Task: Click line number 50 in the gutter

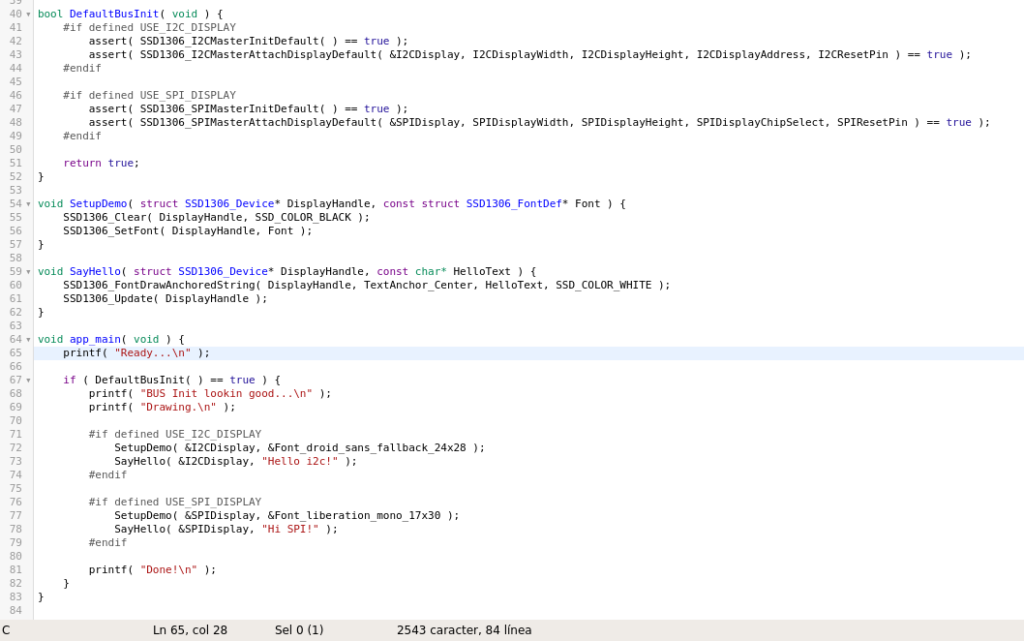Action: pyautogui.click(x=15, y=149)
